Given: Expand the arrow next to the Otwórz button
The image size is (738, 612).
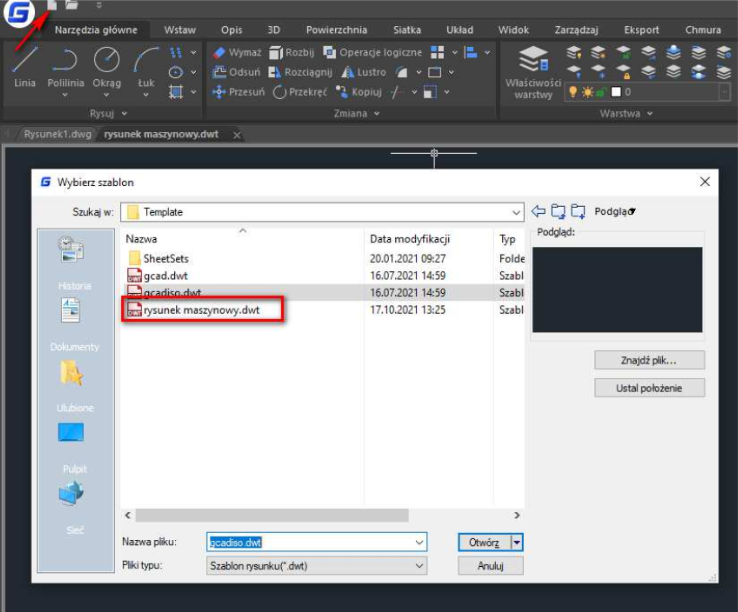Looking at the screenshot, I should coord(517,542).
